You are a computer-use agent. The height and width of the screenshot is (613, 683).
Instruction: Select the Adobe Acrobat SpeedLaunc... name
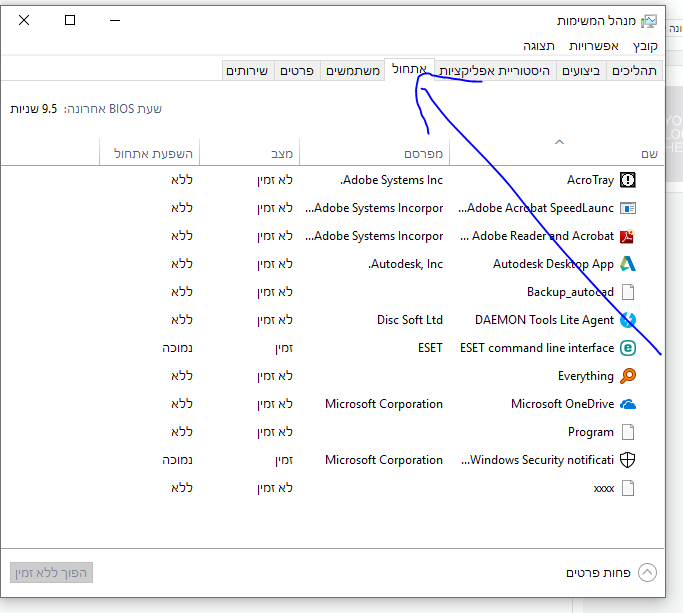pyautogui.click(x=536, y=208)
